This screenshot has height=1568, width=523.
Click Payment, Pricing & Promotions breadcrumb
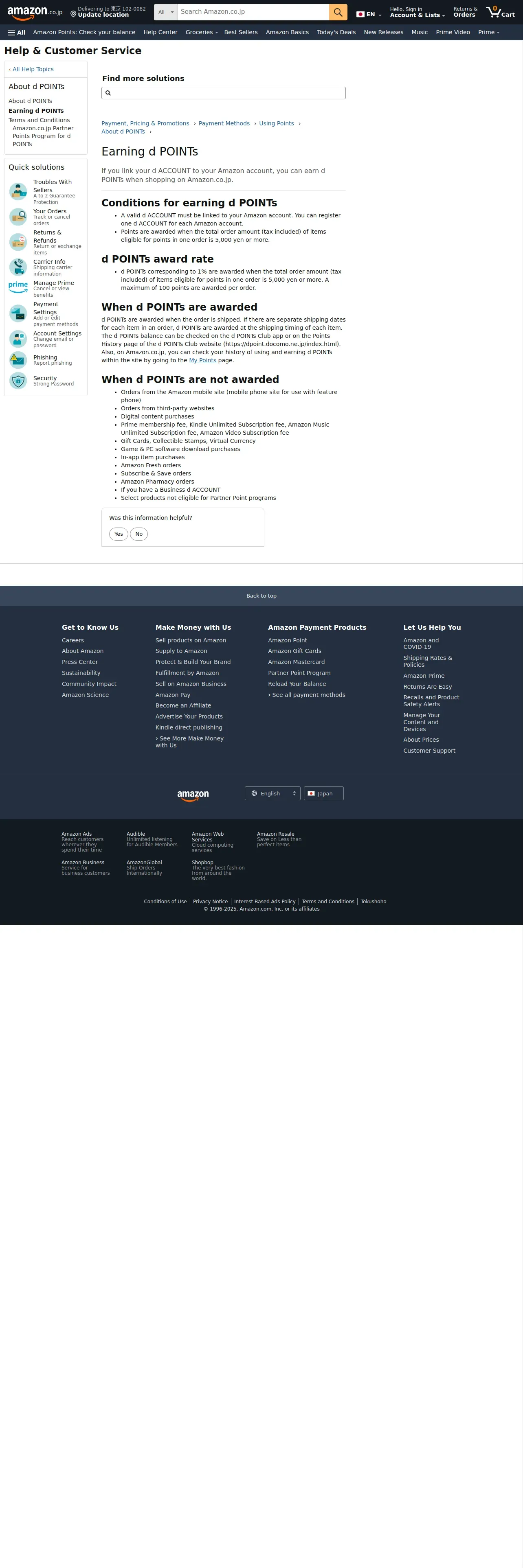pyautogui.click(x=145, y=124)
